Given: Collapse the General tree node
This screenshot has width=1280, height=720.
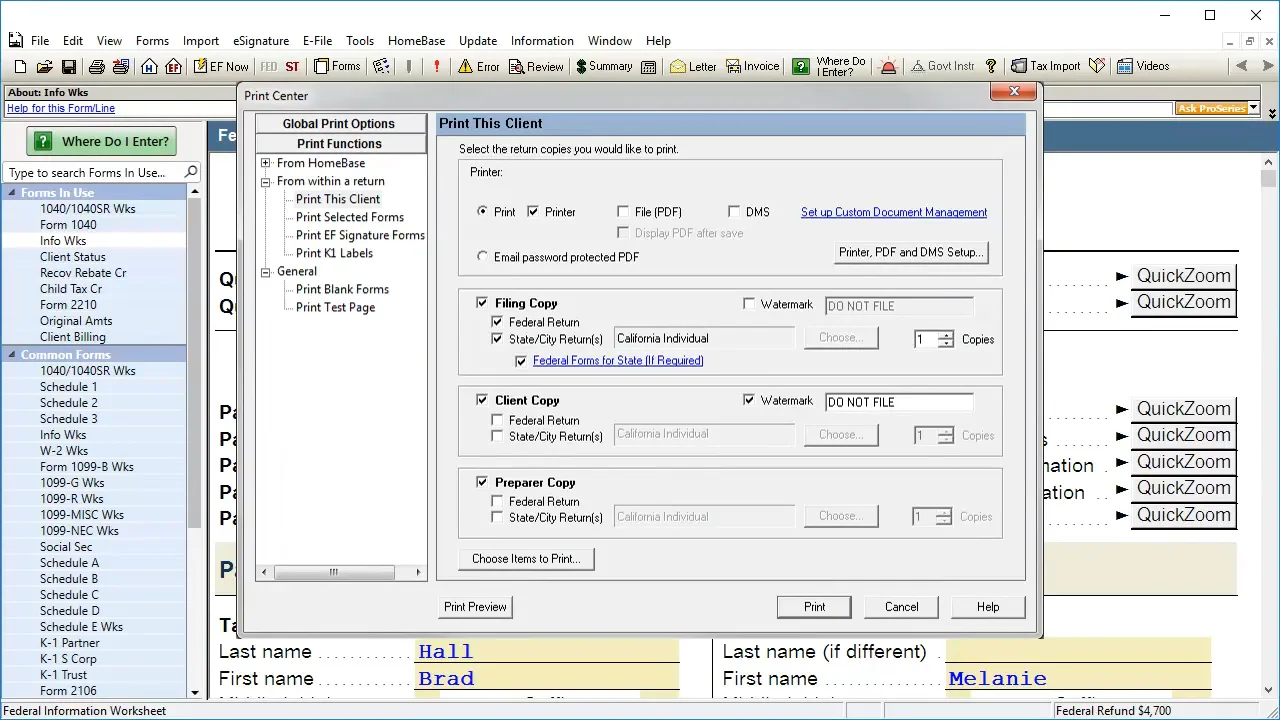Looking at the screenshot, I should pos(266,272).
